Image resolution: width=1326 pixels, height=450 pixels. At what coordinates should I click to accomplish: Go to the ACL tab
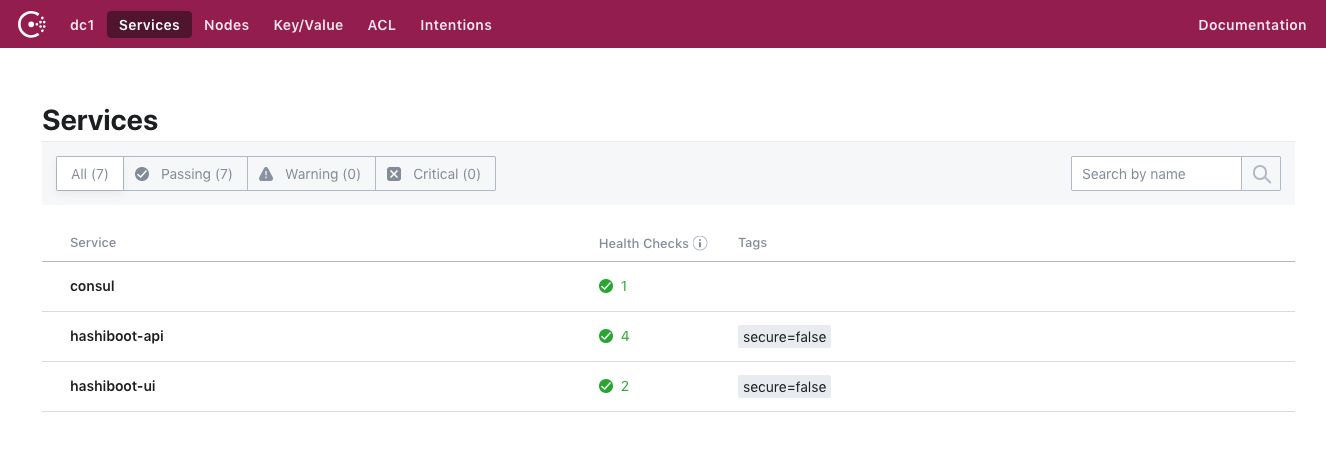click(381, 25)
